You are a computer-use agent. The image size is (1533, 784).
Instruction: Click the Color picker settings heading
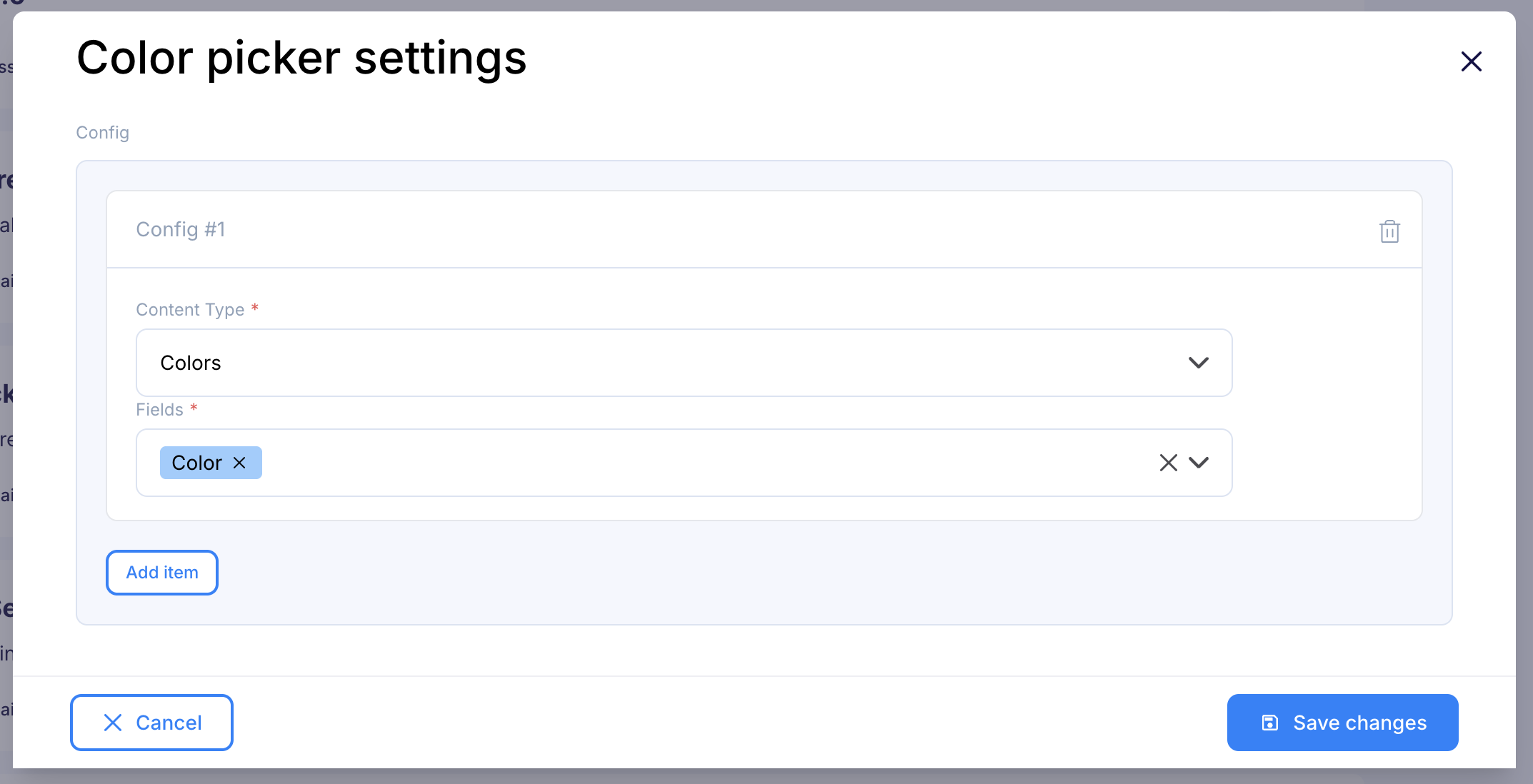(301, 59)
